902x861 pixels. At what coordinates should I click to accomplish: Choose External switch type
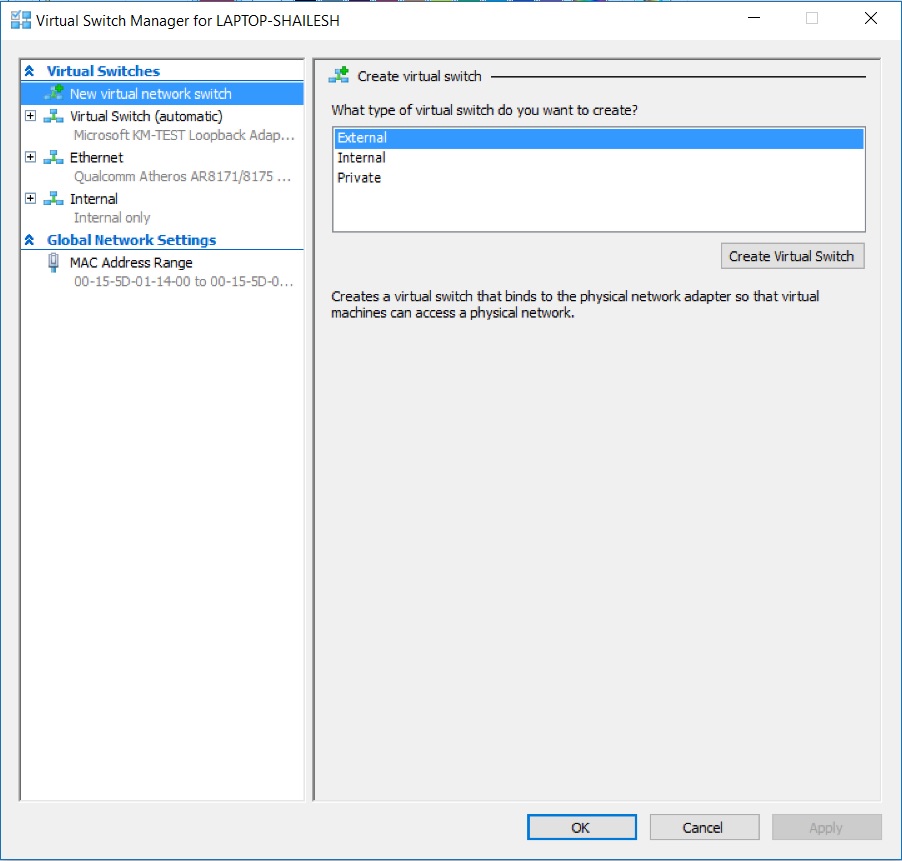599,138
